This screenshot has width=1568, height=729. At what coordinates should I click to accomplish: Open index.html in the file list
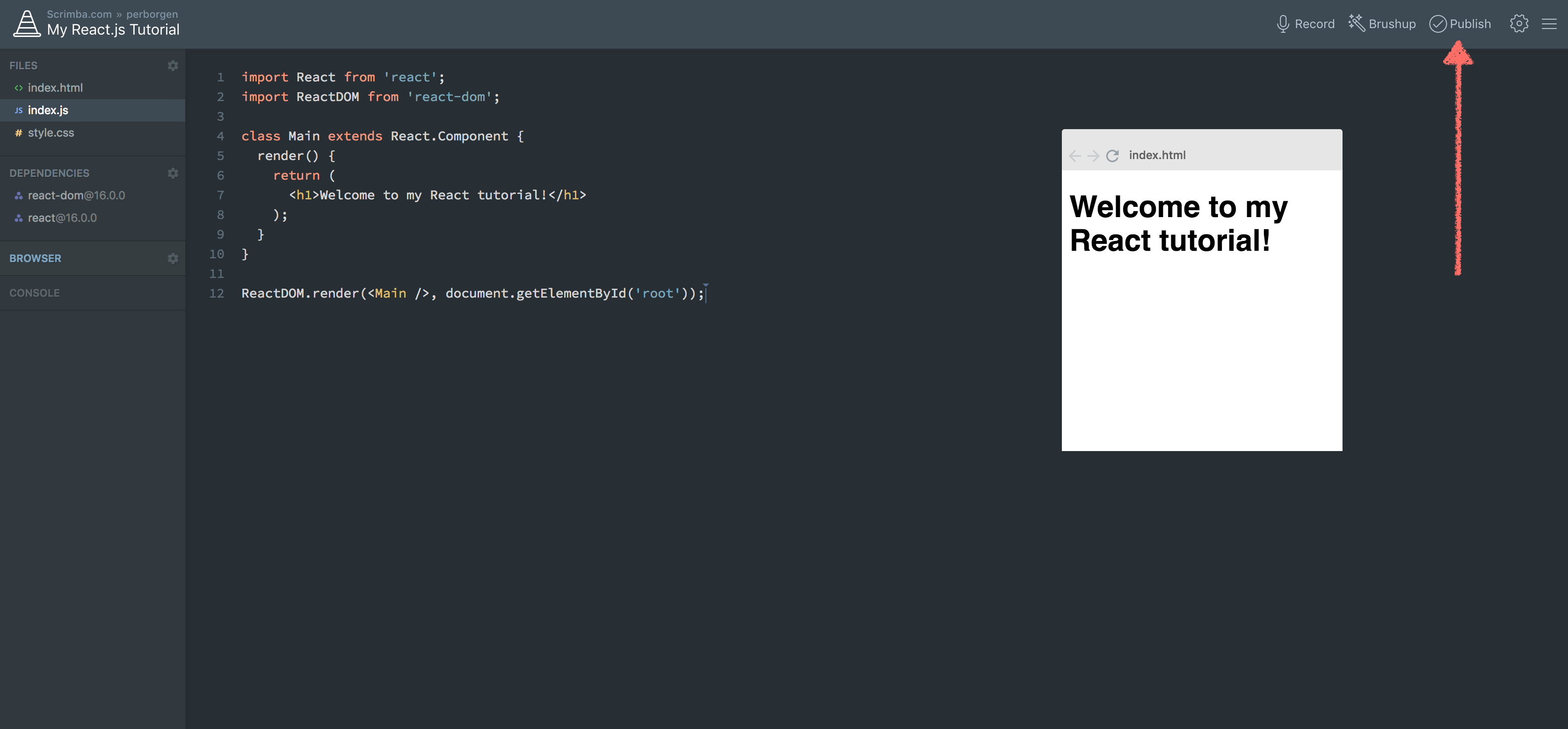coord(55,87)
